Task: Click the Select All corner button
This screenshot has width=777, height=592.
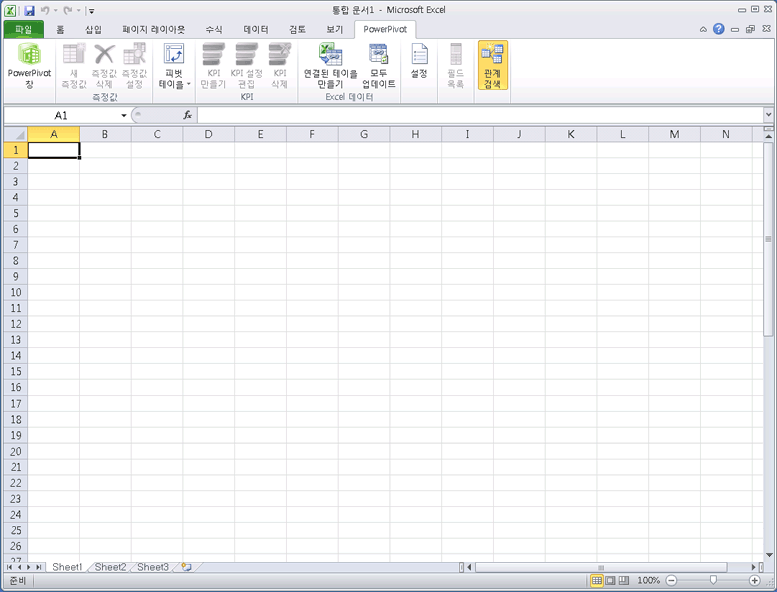Action: [16, 134]
